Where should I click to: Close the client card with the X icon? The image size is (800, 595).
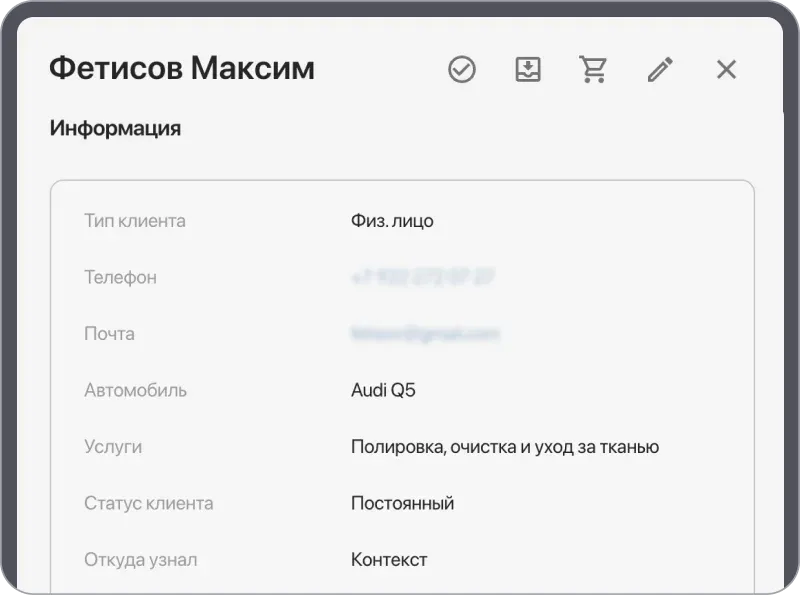(725, 69)
